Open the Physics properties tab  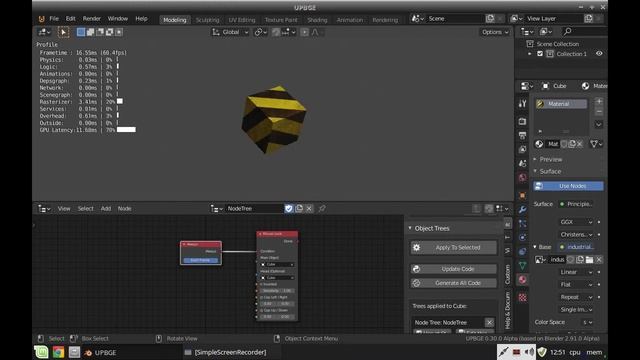tap(522, 238)
